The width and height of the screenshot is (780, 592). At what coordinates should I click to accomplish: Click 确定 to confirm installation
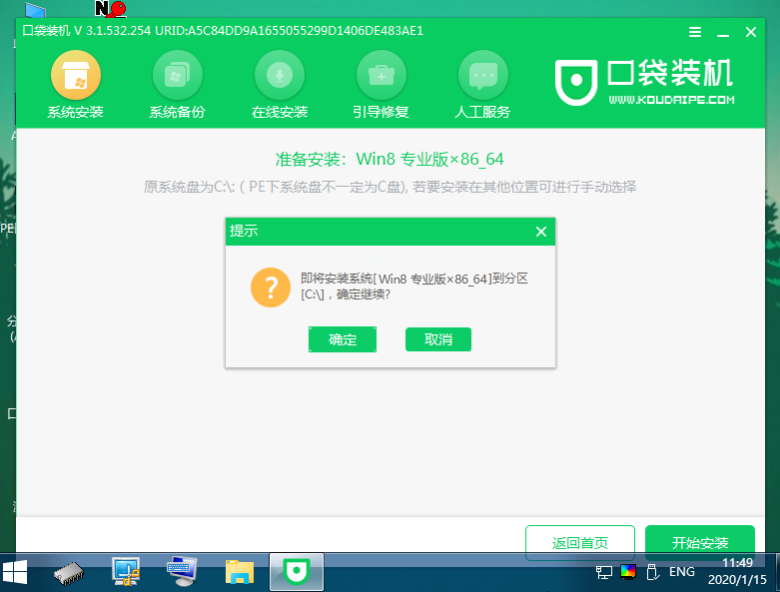tap(342, 340)
